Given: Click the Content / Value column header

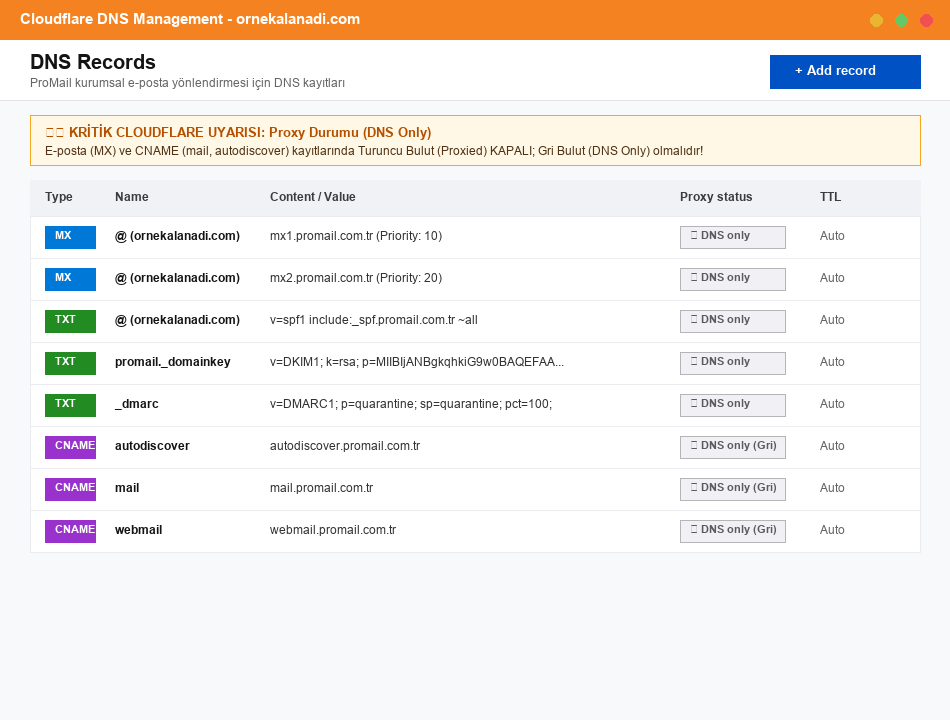Looking at the screenshot, I should click(313, 197).
